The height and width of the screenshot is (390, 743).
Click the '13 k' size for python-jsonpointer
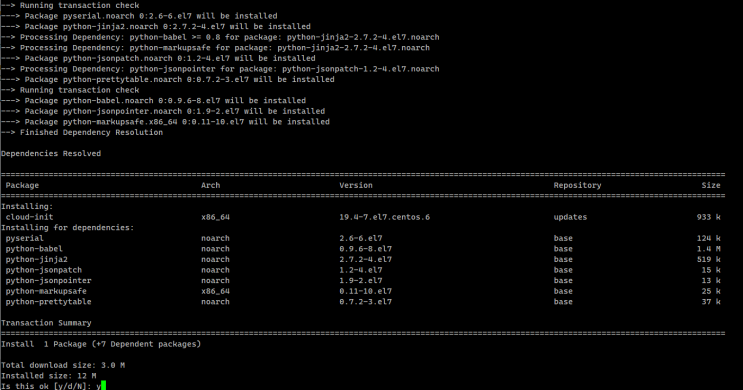click(711, 281)
